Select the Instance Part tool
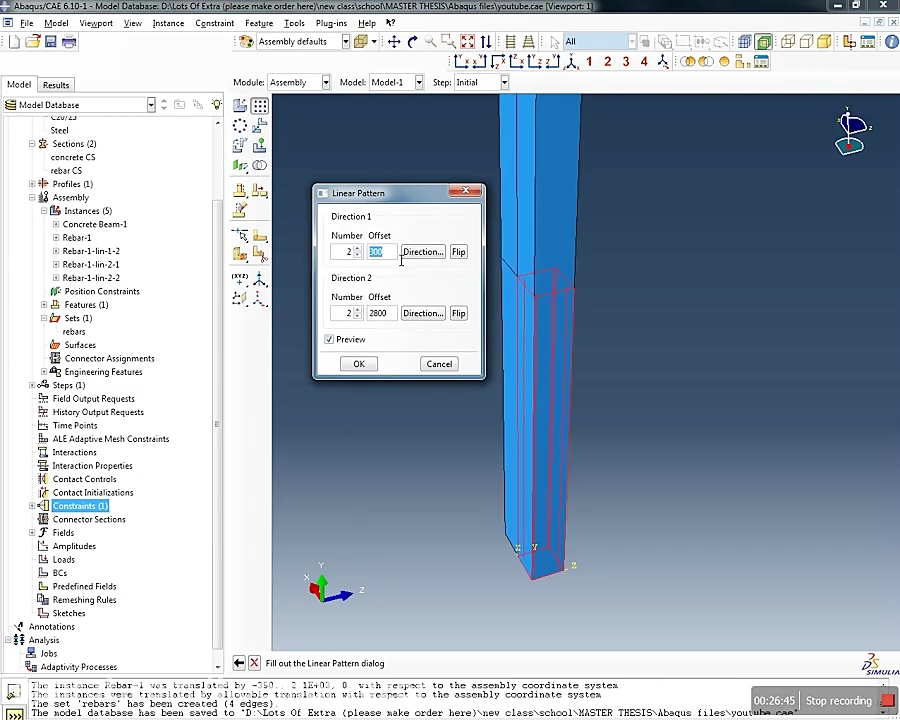The width and height of the screenshot is (900, 720). point(240,106)
